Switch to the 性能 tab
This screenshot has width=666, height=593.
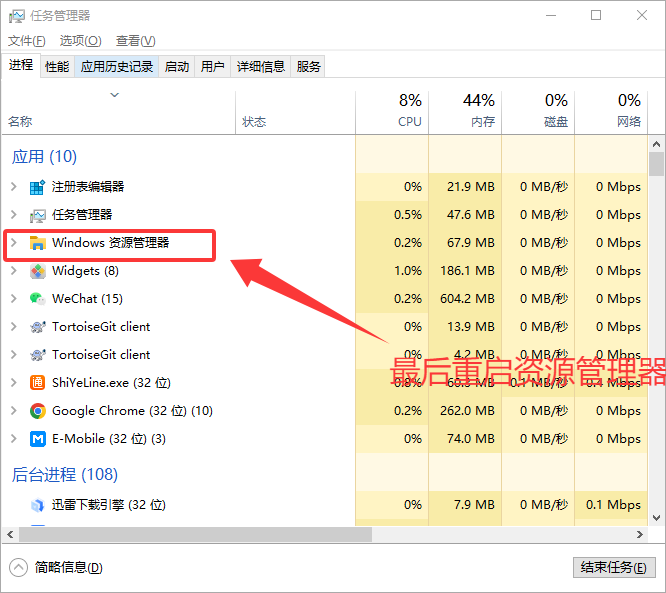click(x=57, y=67)
